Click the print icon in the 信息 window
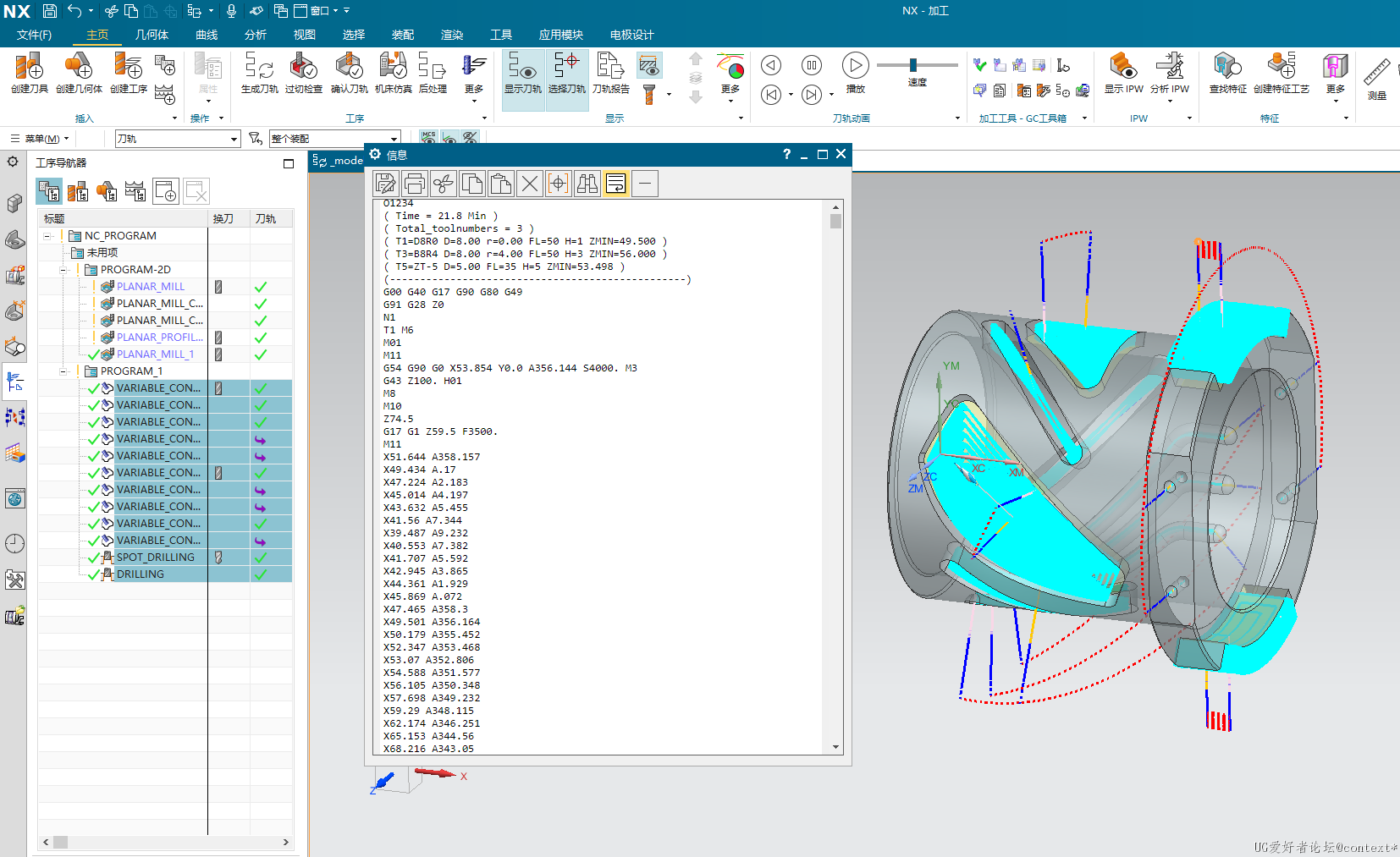 [415, 184]
